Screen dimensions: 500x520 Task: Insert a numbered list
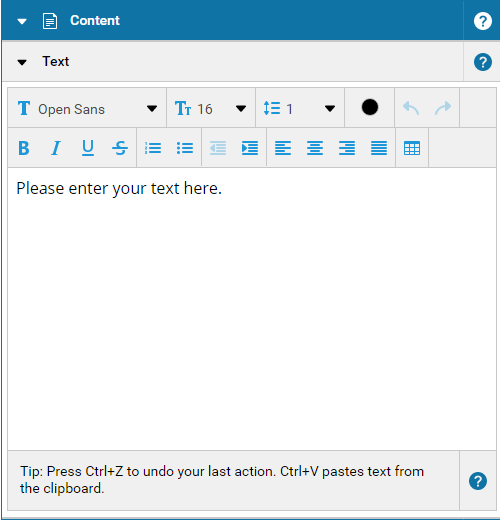[x=153, y=148]
